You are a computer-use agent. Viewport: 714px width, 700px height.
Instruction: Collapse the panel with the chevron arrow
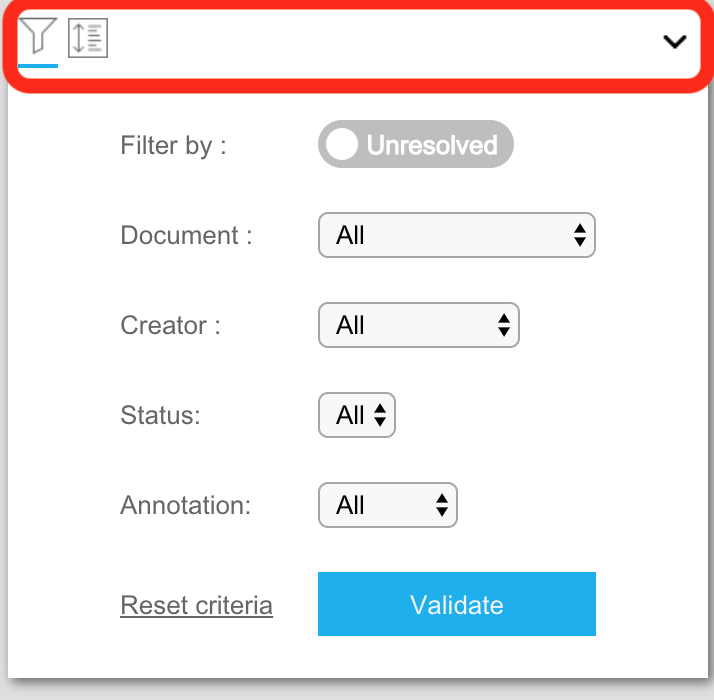pos(674,41)
